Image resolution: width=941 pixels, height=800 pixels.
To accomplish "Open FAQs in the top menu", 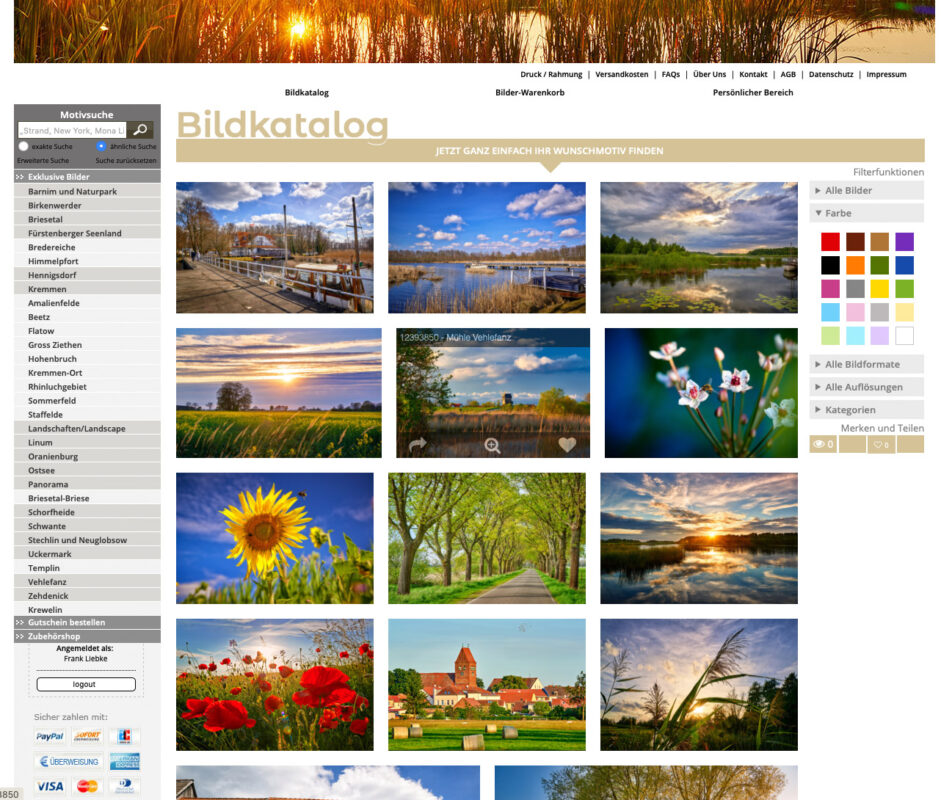I will click(x=671, y=74).
